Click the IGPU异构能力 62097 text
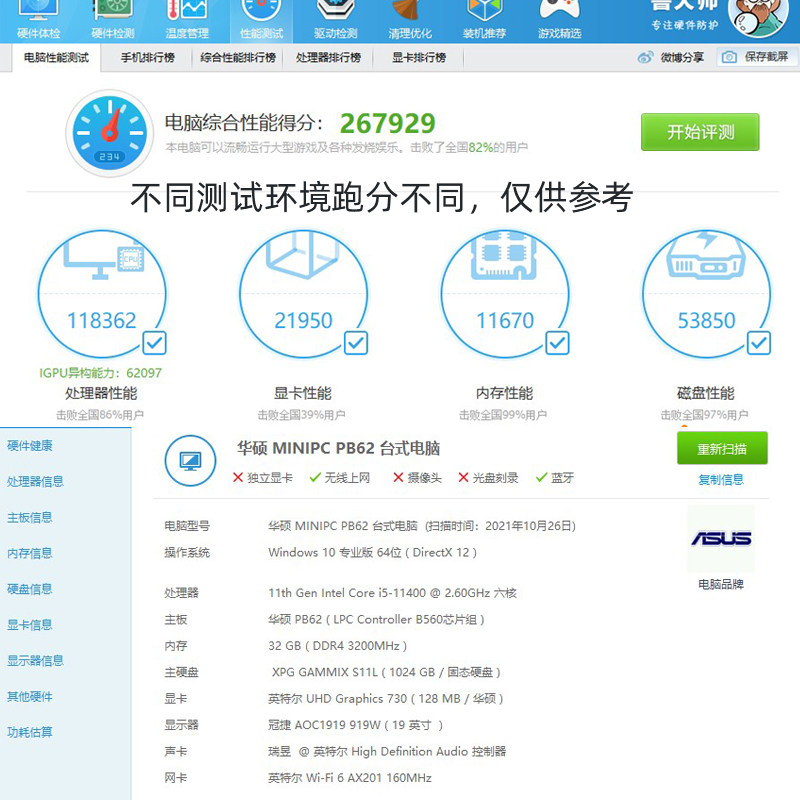 point(101,373)
